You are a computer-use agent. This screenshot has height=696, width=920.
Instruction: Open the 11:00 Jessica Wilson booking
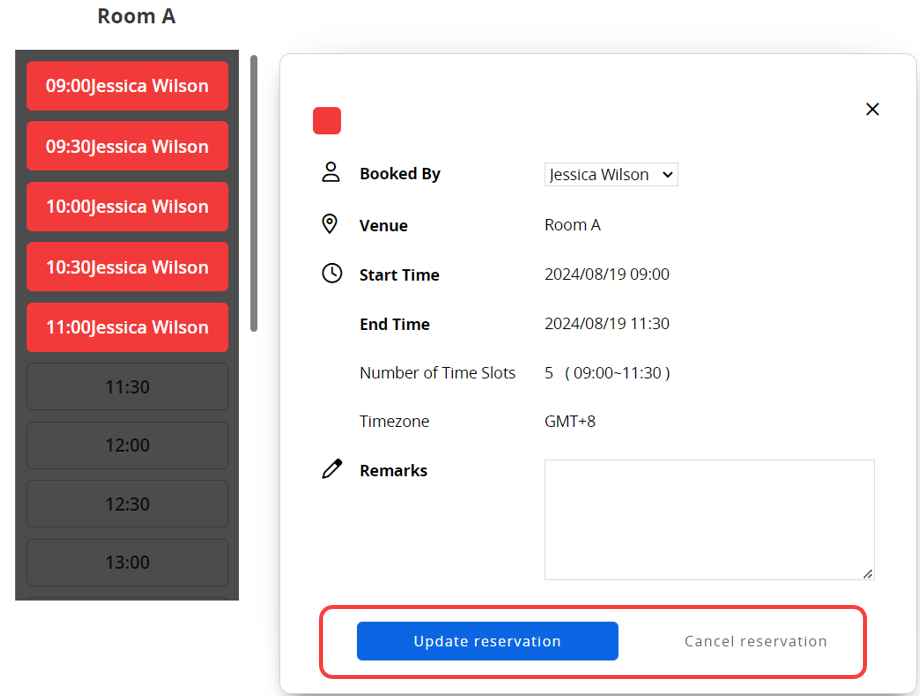pos(127,327)
